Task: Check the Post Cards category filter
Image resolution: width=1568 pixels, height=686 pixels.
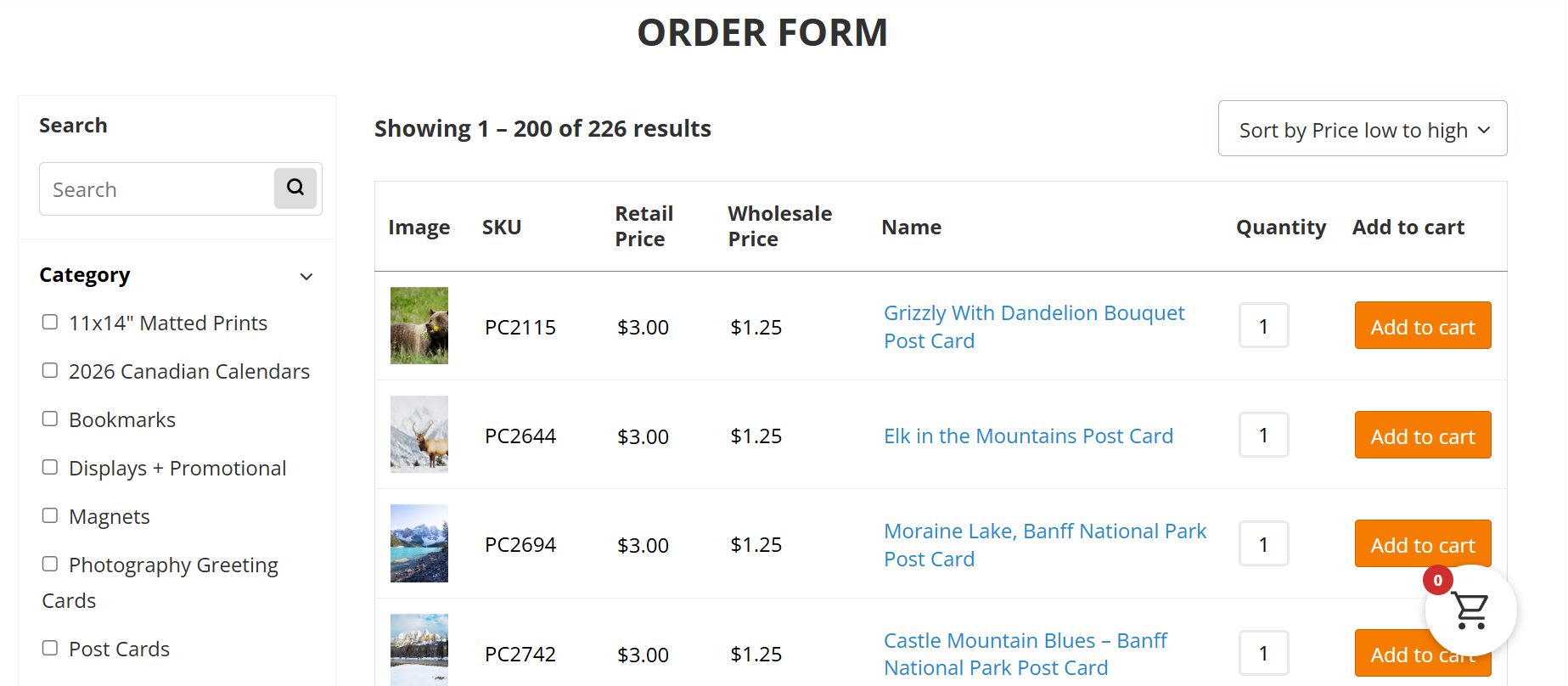Action: 50,647
